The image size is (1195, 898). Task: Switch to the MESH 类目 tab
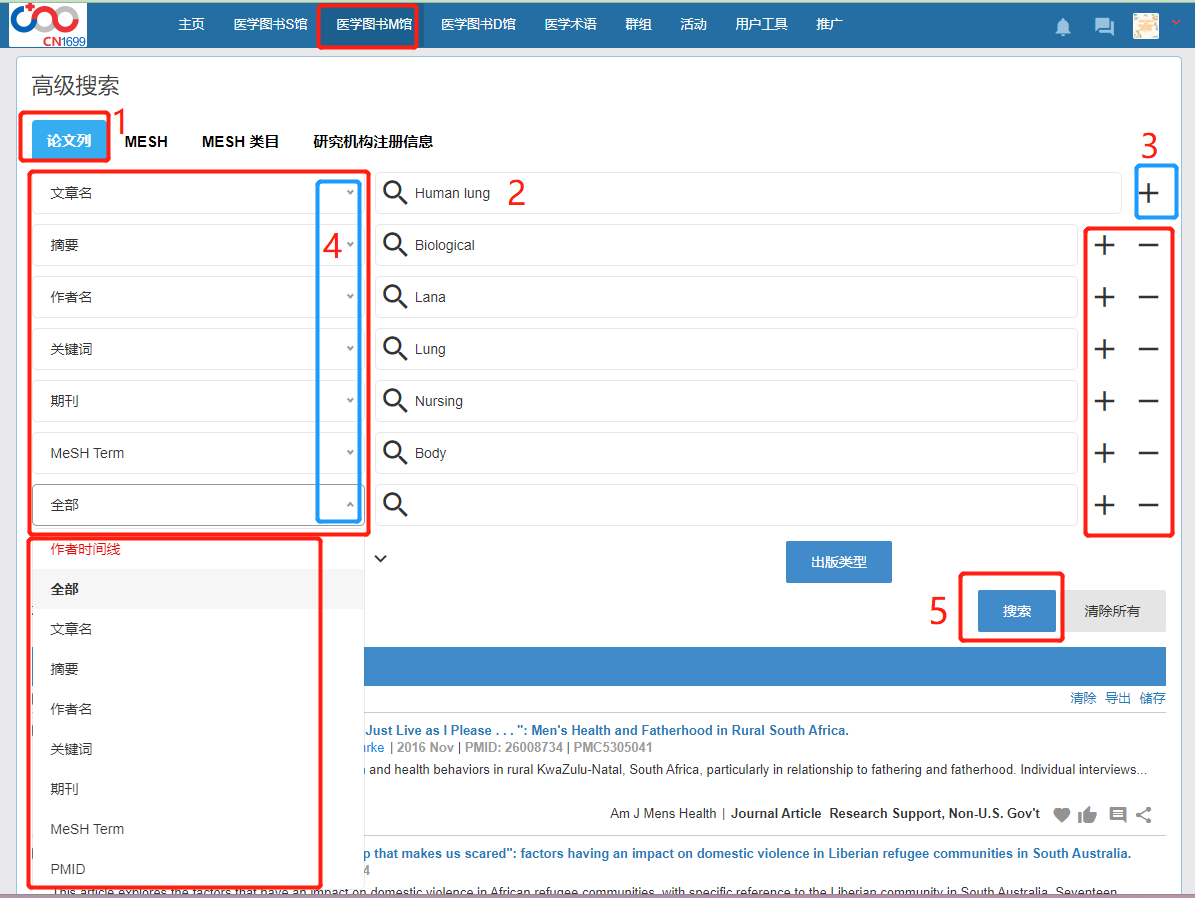click(x=240, y=142)
